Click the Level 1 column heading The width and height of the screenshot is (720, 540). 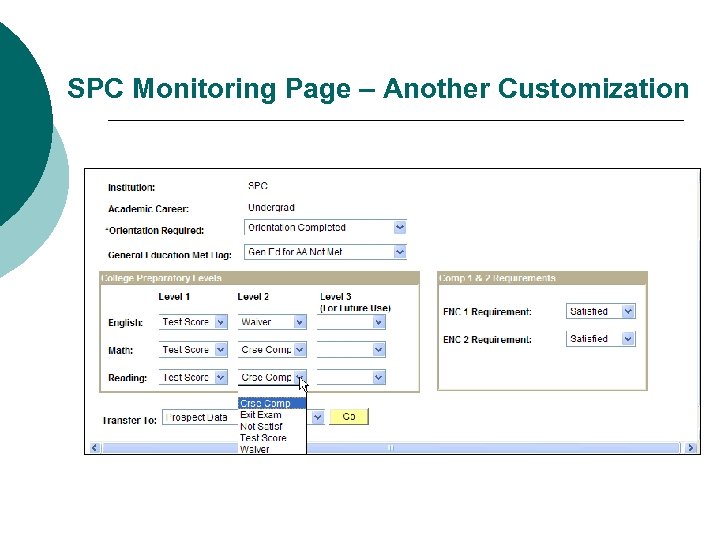click(x=174, y=297)
